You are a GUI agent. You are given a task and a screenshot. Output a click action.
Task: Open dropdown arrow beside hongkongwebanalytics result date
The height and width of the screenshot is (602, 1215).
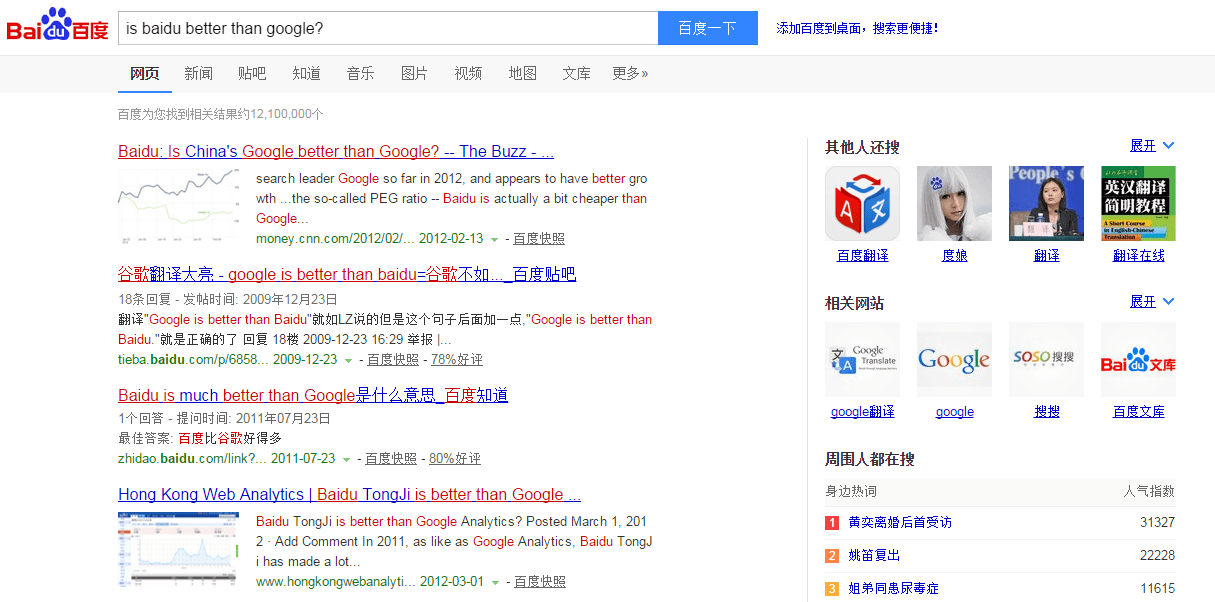(495, 583)
